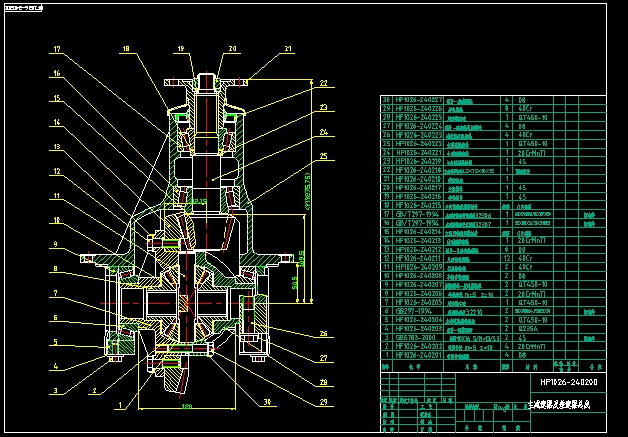Click GB5783-2000 entry in parts table
The height and width of the screenshot is (437, 628).
pos(420,337)
